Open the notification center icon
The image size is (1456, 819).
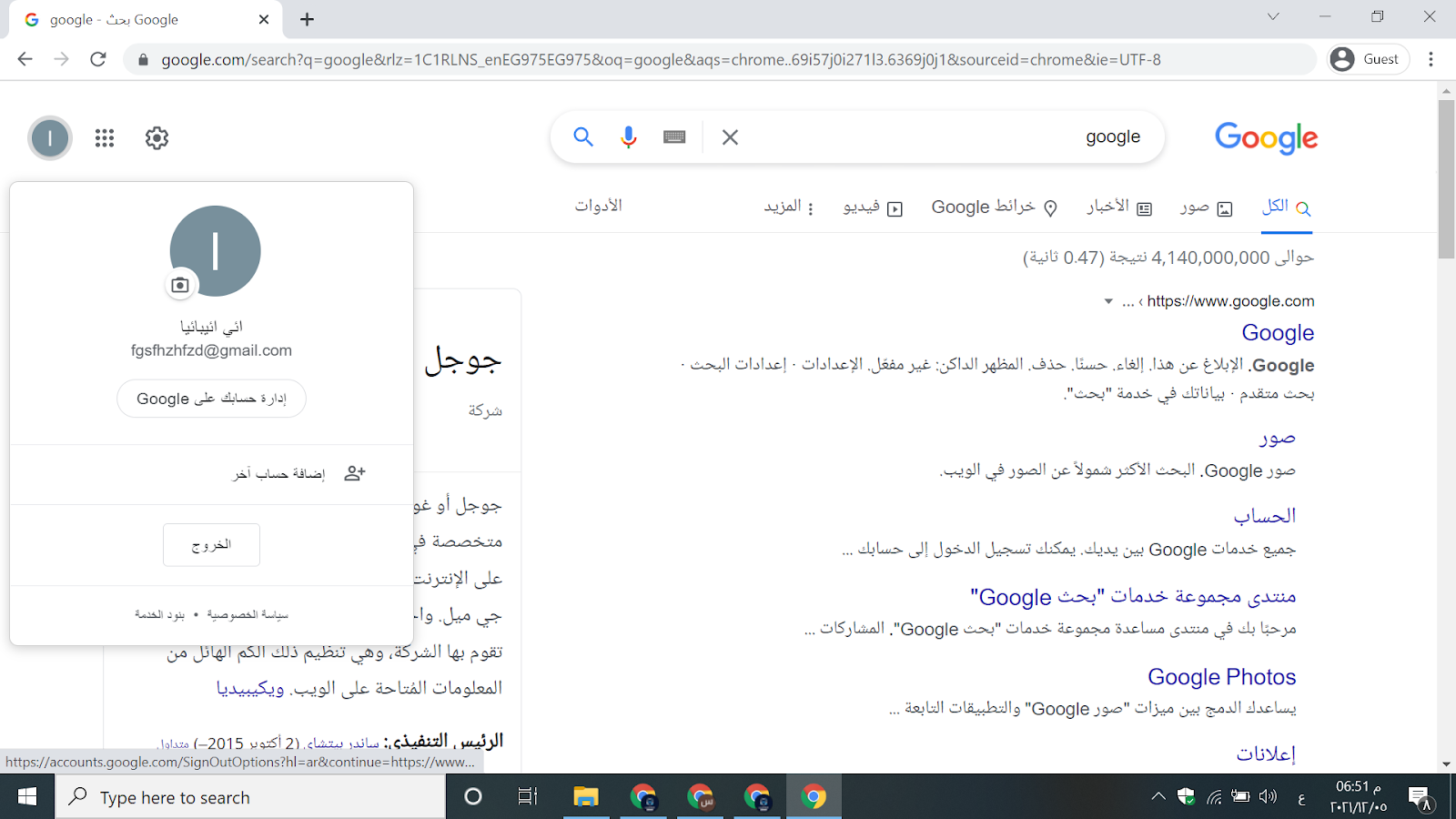coord(1421,798)
